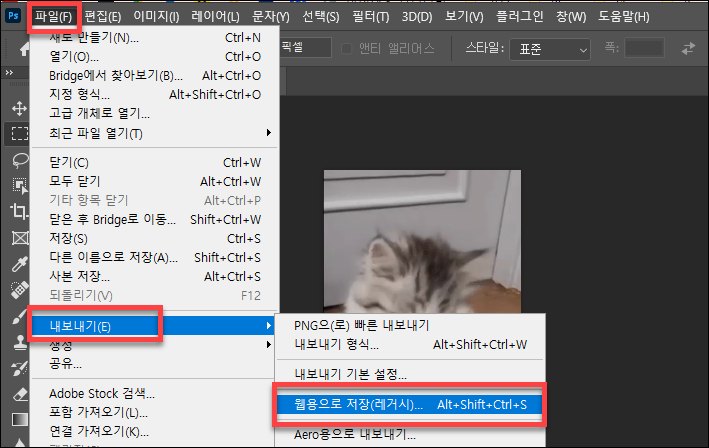Choose 웹용으로 저장(레거시)... submenu item
709x448 pixels.
(x=410, y=405)
